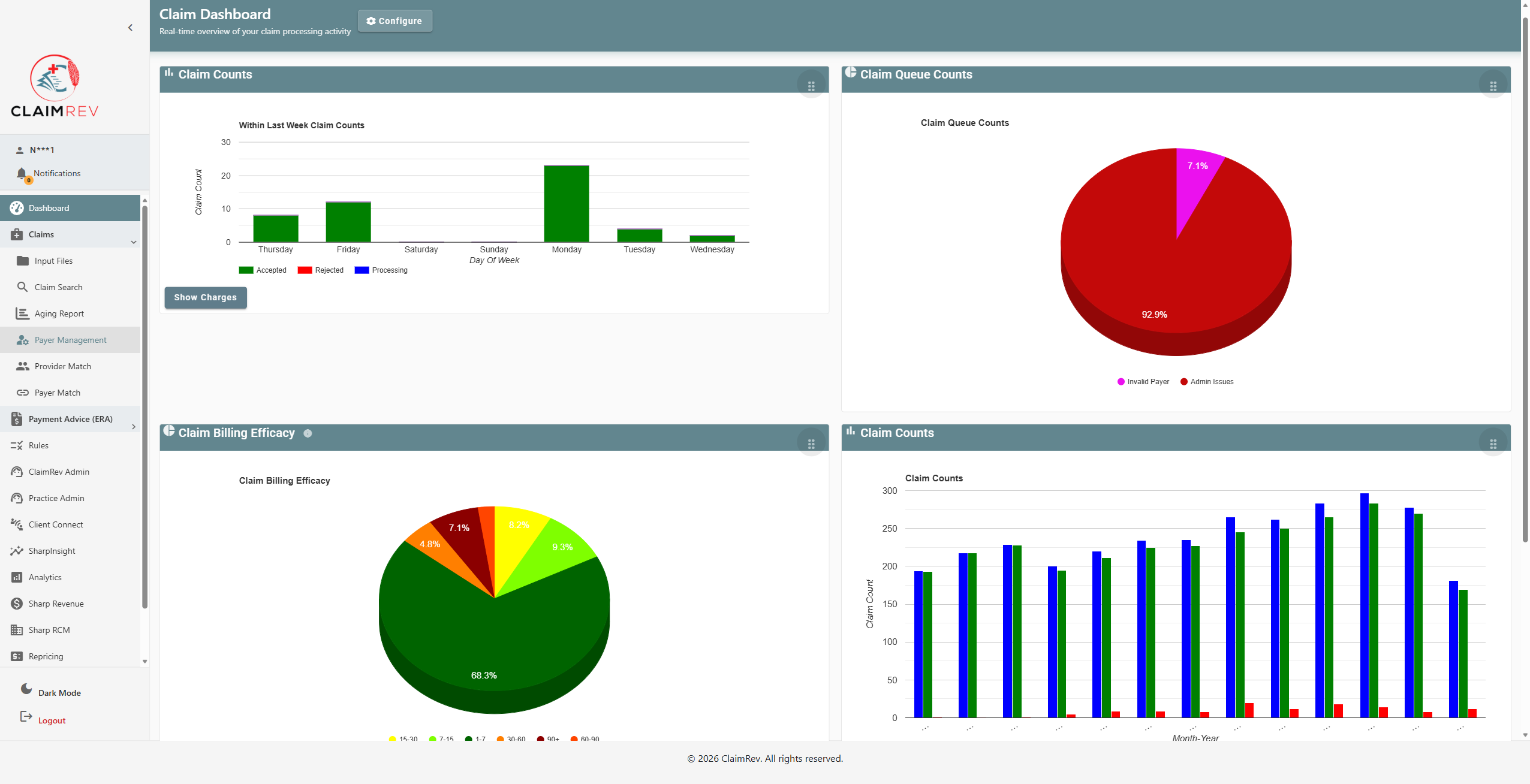Screen dimensions: 1530x784
Task: Toggle the Rejected legend series
Action: click(x=321, y=270)
